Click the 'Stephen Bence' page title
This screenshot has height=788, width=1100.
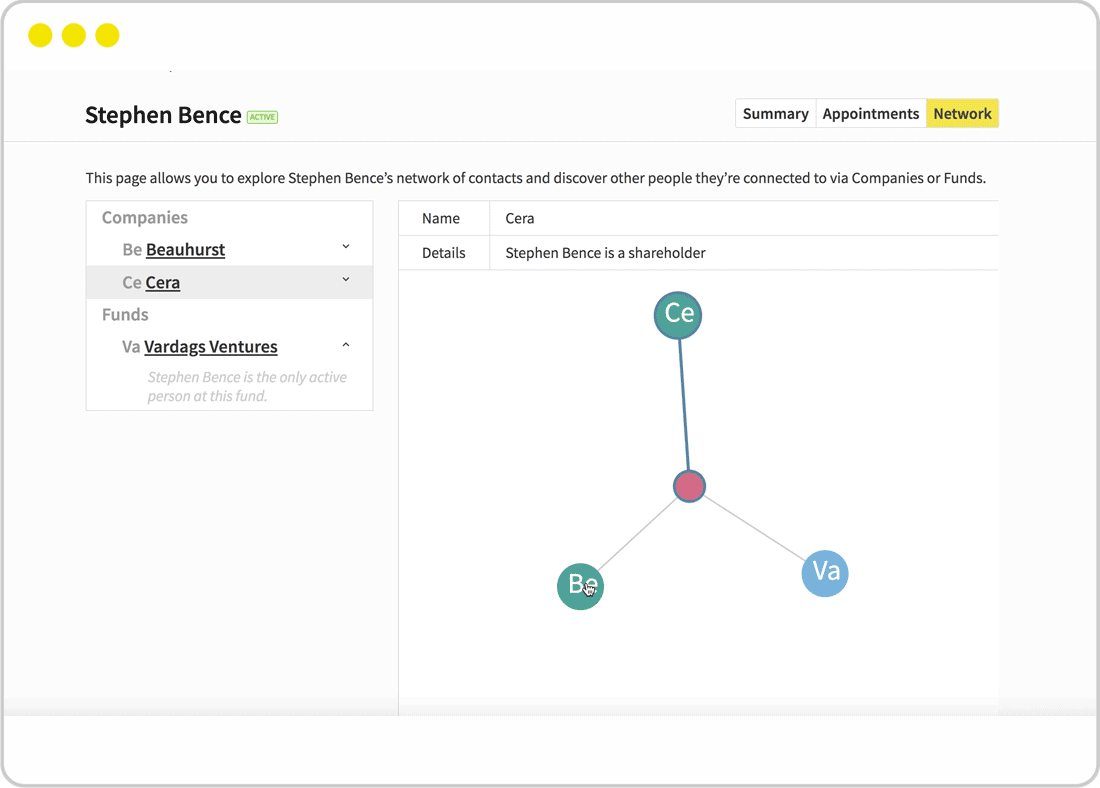click(x=163, y=115)
